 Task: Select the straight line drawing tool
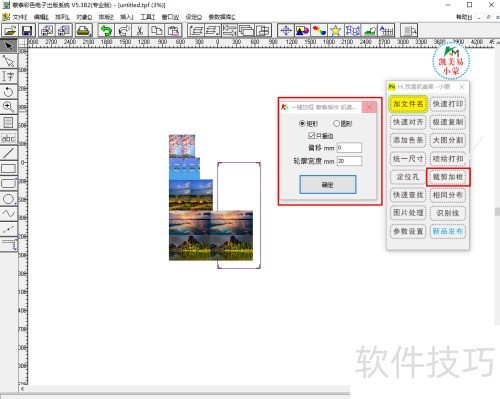click(9, 153)
